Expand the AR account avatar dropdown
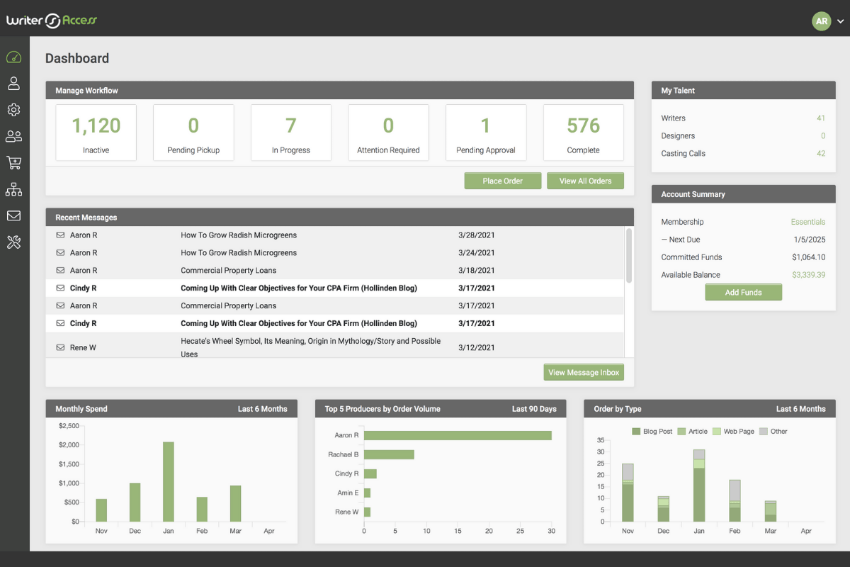Image resolution: width=850 pixels, height=567 pixels. tap(826, 20)
